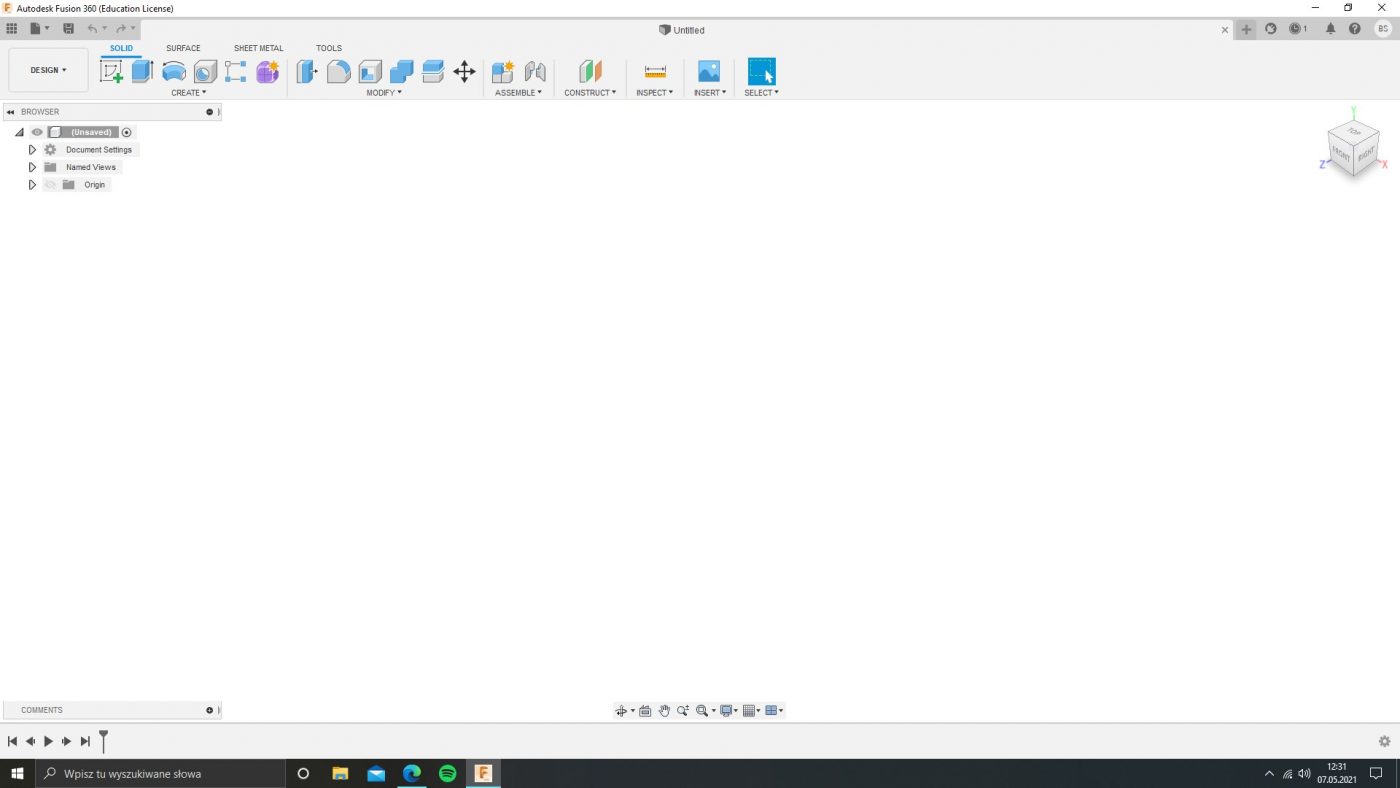1400x788 pixels.
Task: Open the Design workspace dropdown
Action: 48,70
